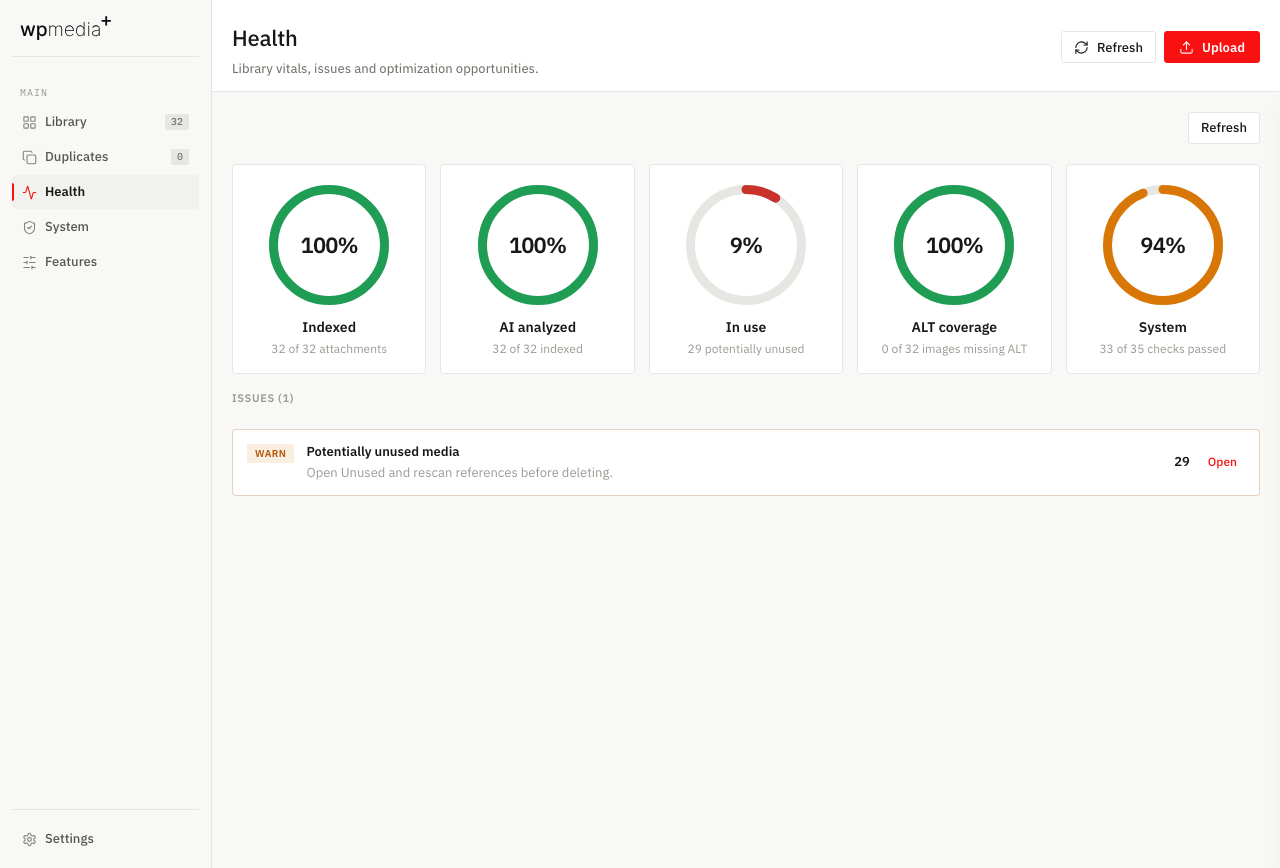
Task: Click the 'Open Unused and rescan references' description
Action: coord(460,473)
